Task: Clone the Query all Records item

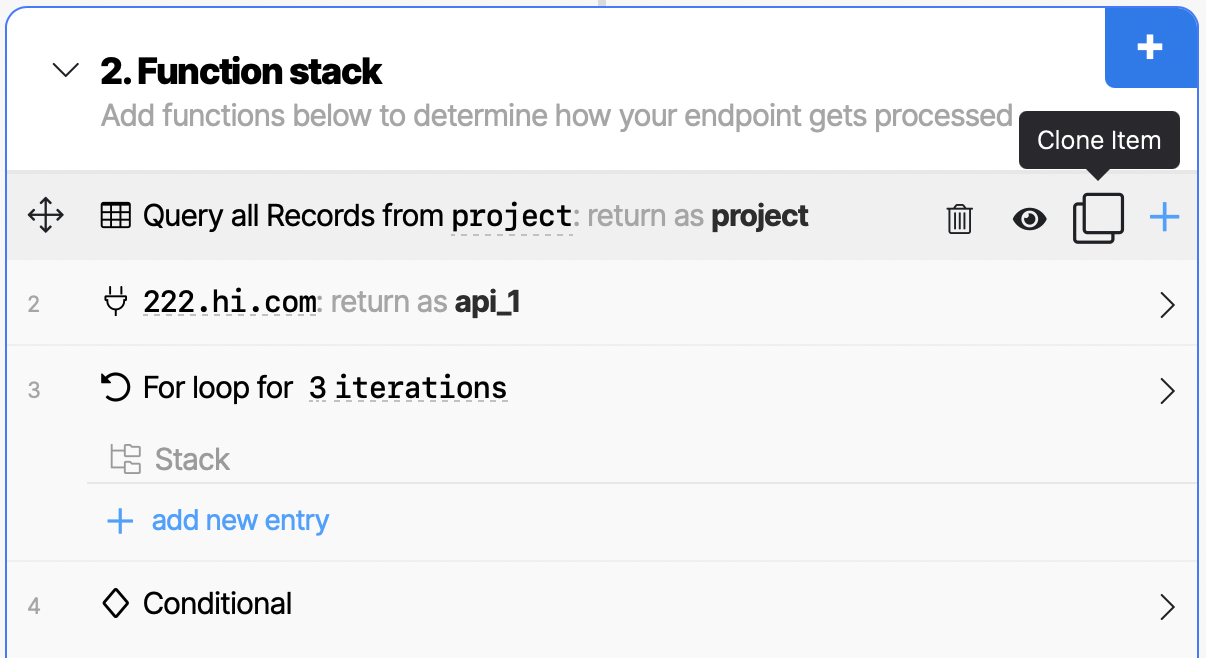Action: 1098,217
